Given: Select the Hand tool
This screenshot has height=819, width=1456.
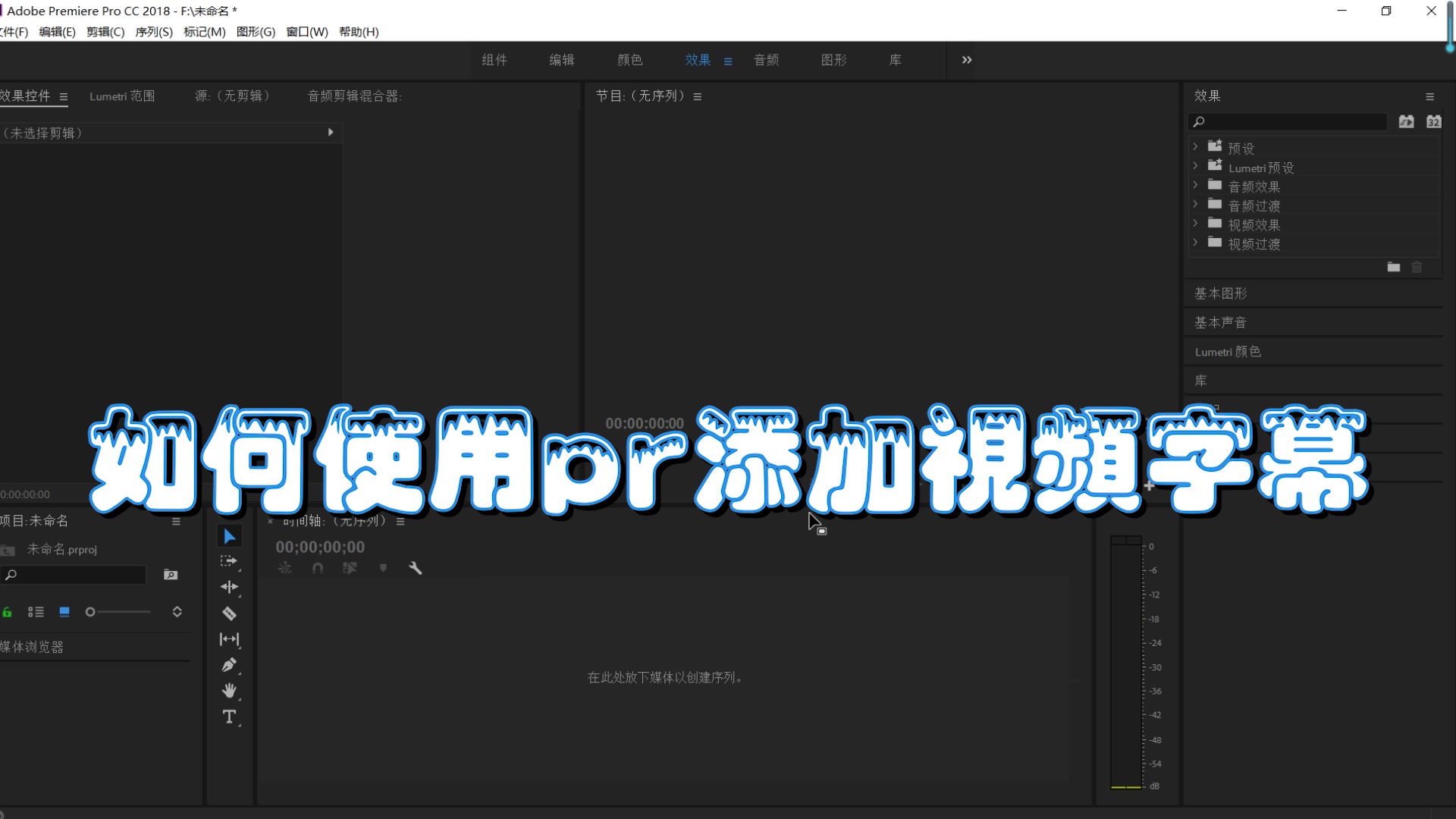Looking at the screenshot, I should pyautogui.click(x=229, y=690).
